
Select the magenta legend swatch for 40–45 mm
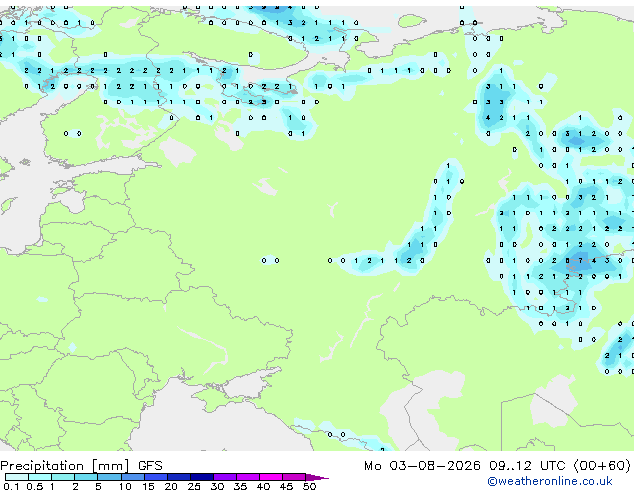tap(271, 477)
